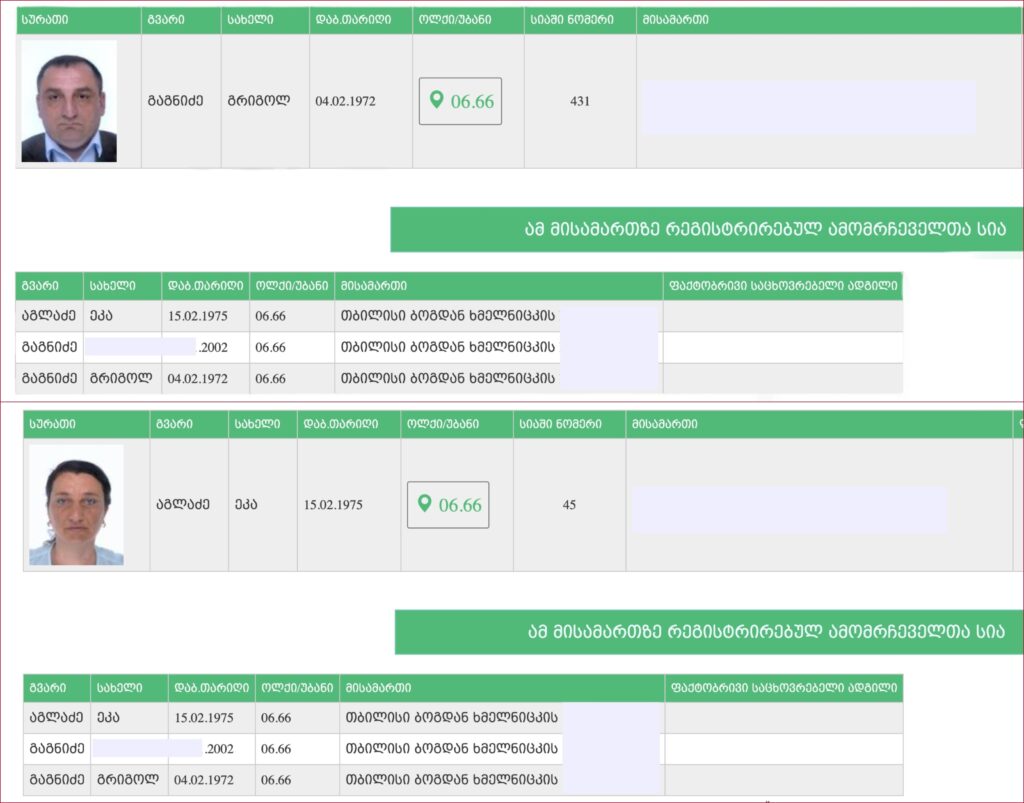Click the registered voters list banner below record 431

[x=707, y=229]
